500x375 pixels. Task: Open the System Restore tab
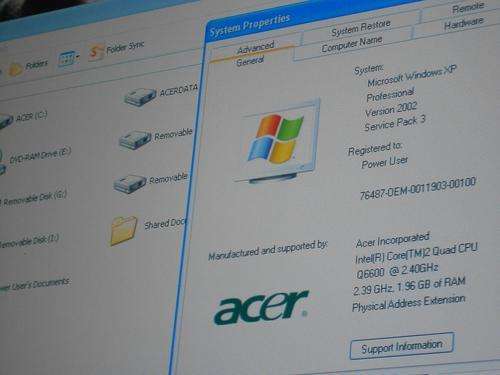click(x=361, y=28)
